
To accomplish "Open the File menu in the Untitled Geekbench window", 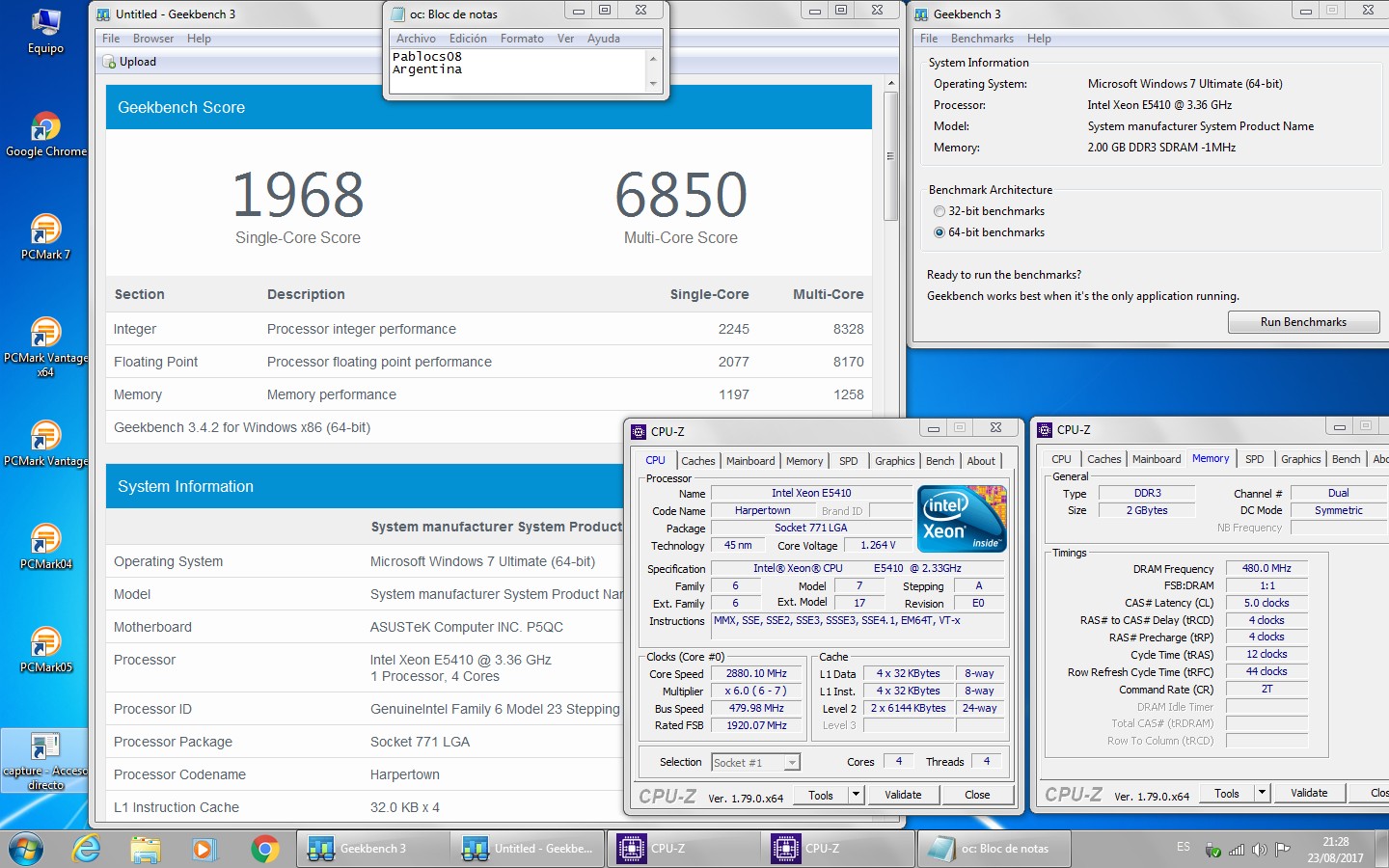I will pyautogui.click(x=111, y=39).
